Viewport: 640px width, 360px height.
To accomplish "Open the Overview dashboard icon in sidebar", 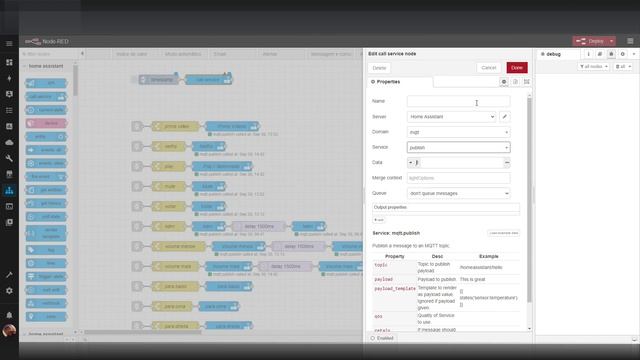I will pos(9,62).
